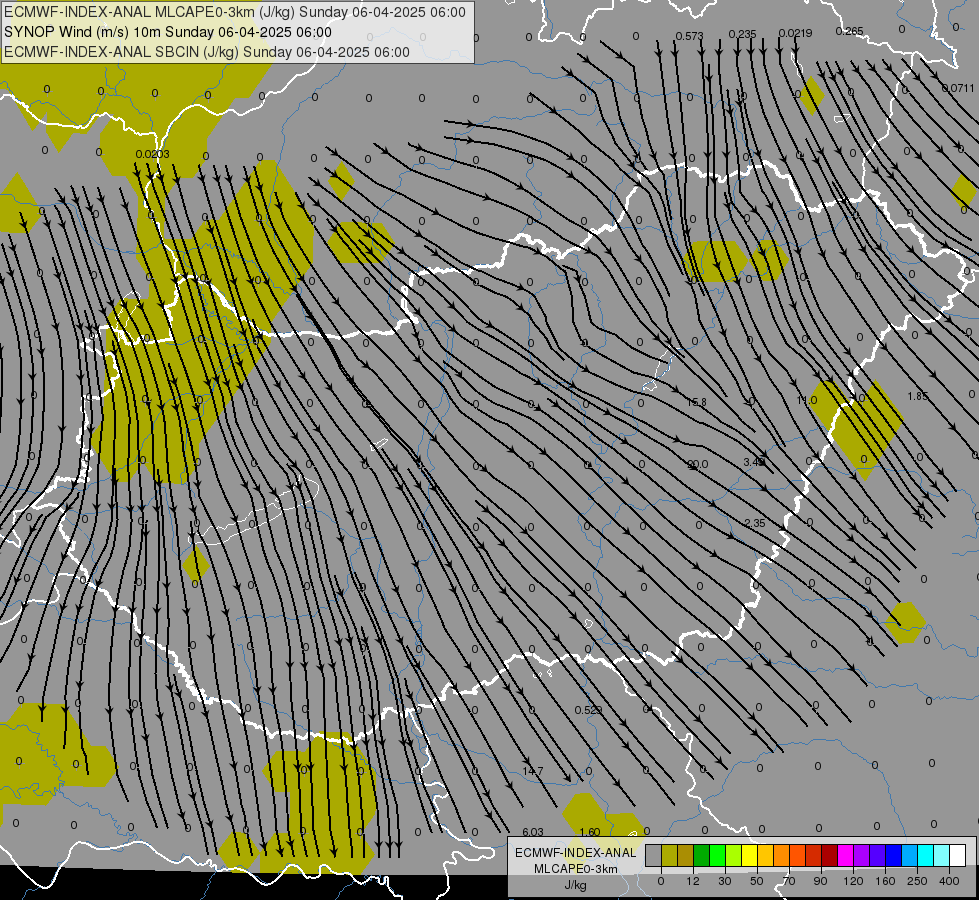Click the map value 0.0219
979x900 pixels.
pos(795,33)
